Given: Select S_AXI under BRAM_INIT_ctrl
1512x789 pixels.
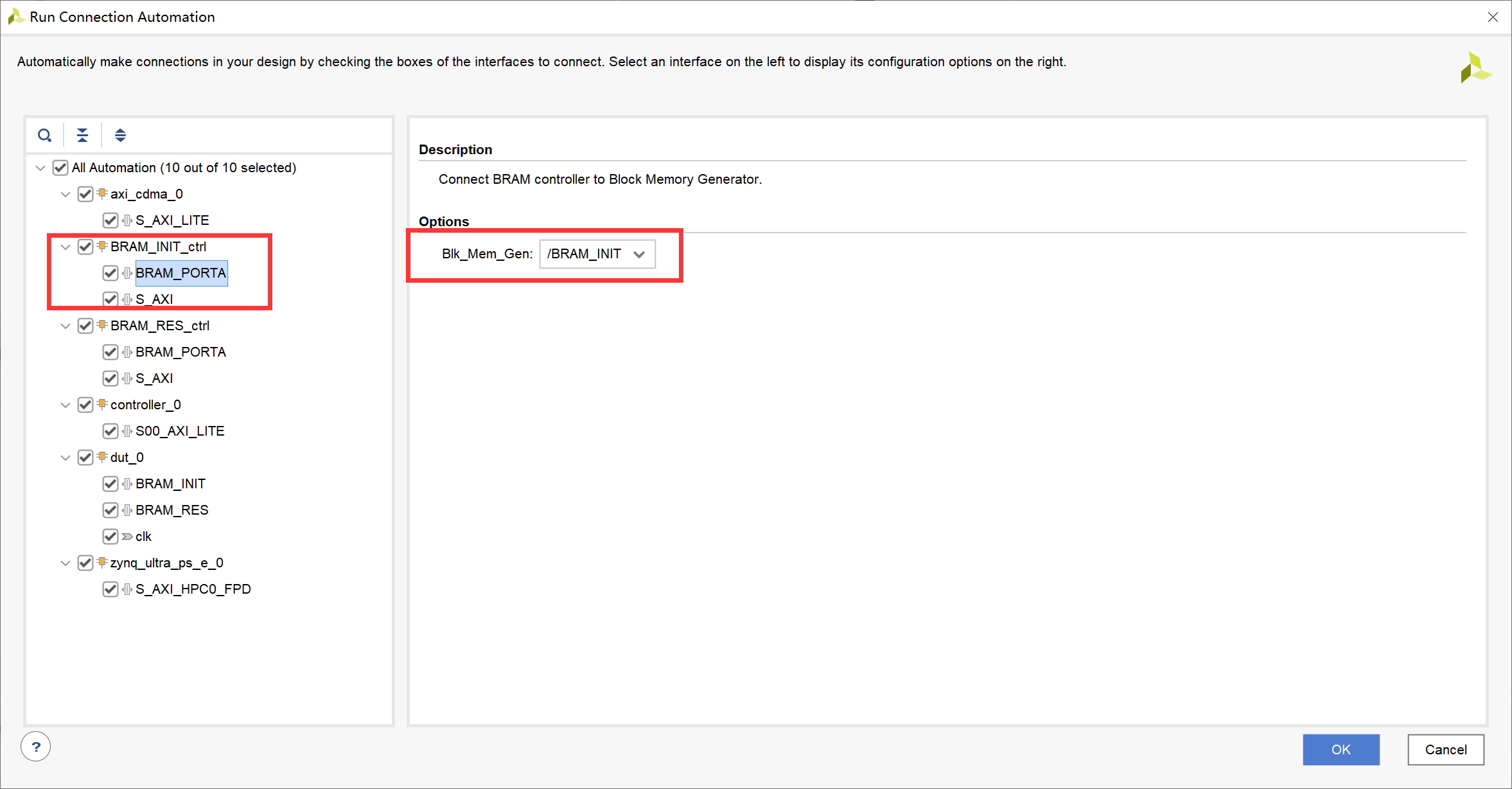Looking at the screenshot, I should pyautogui.click(x=154, y=299).
